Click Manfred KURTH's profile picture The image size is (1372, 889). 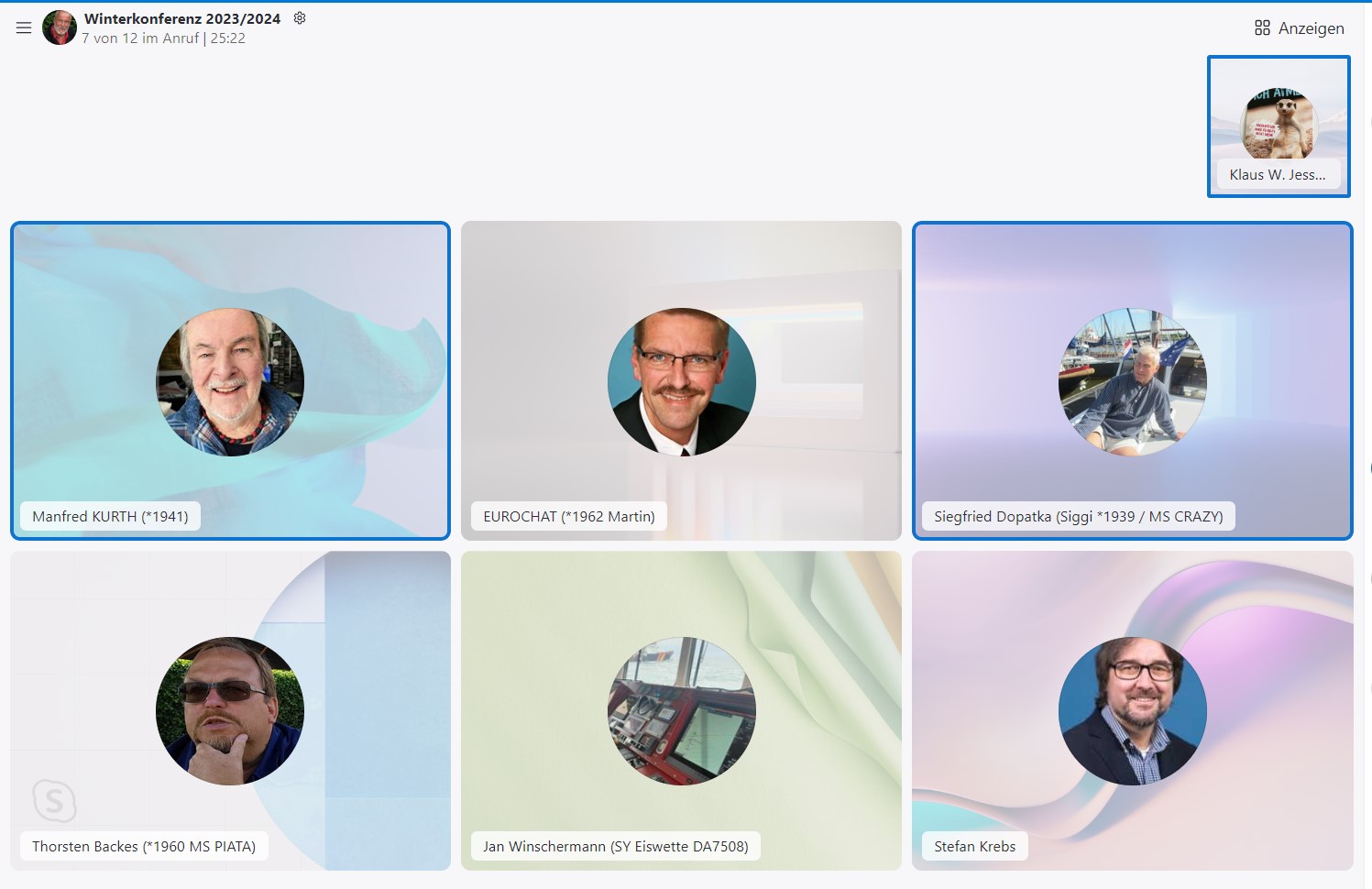(x=230, y=382)
